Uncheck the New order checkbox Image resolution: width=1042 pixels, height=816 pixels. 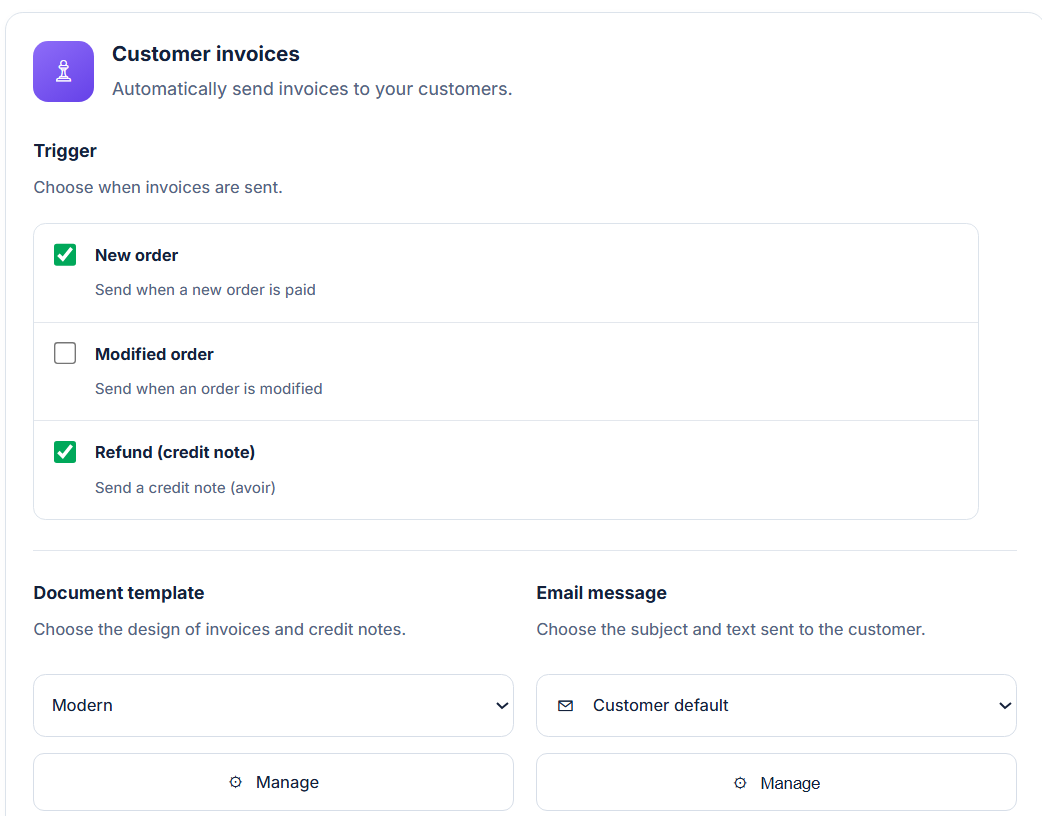tap(65, 255)
